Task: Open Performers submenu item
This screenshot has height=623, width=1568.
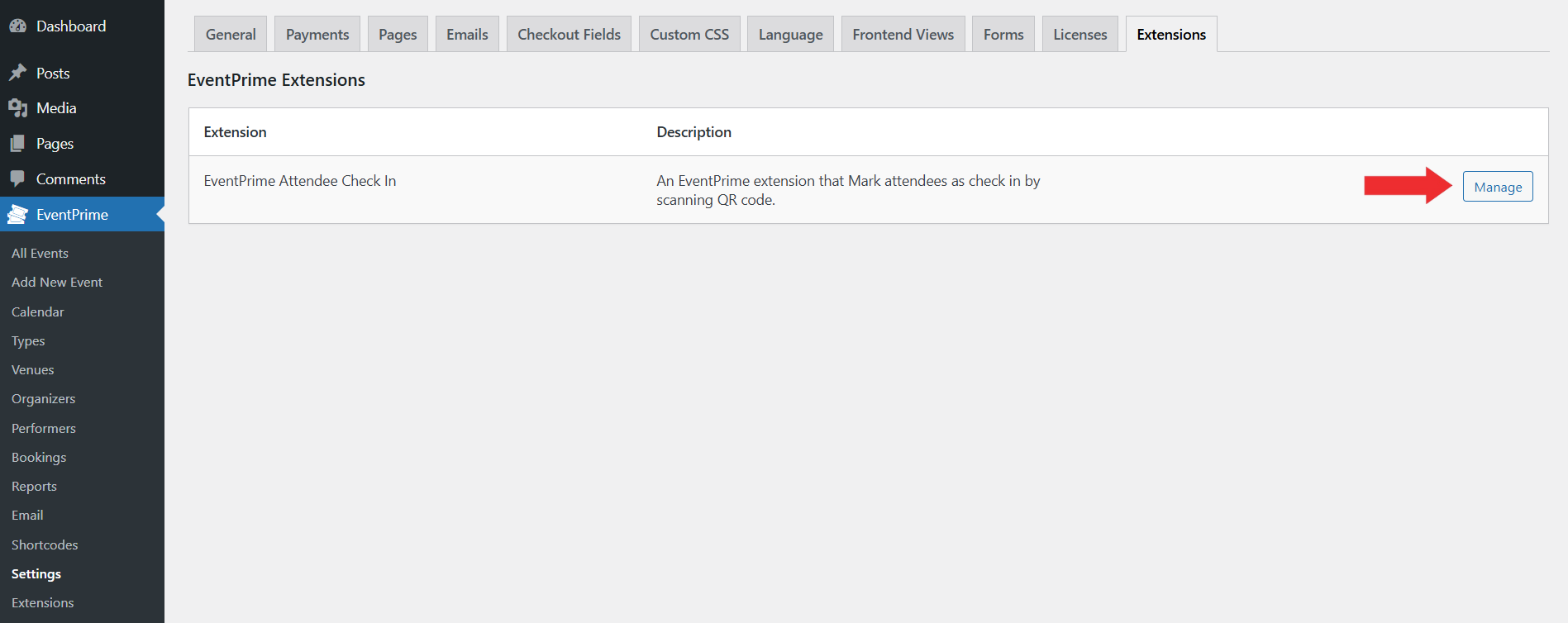Action: click(44, 429)
